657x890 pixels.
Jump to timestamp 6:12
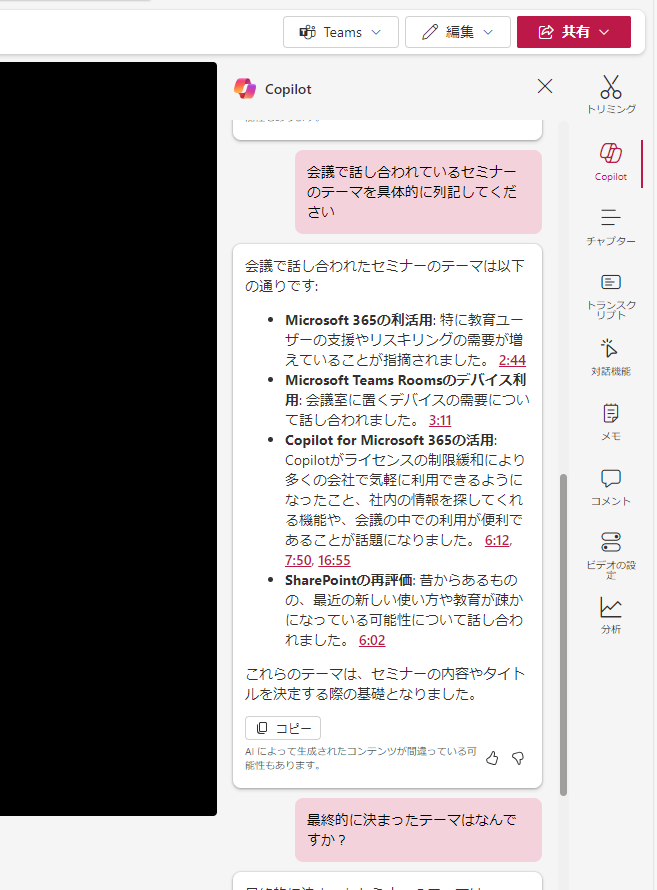click(x=497, y=540)
